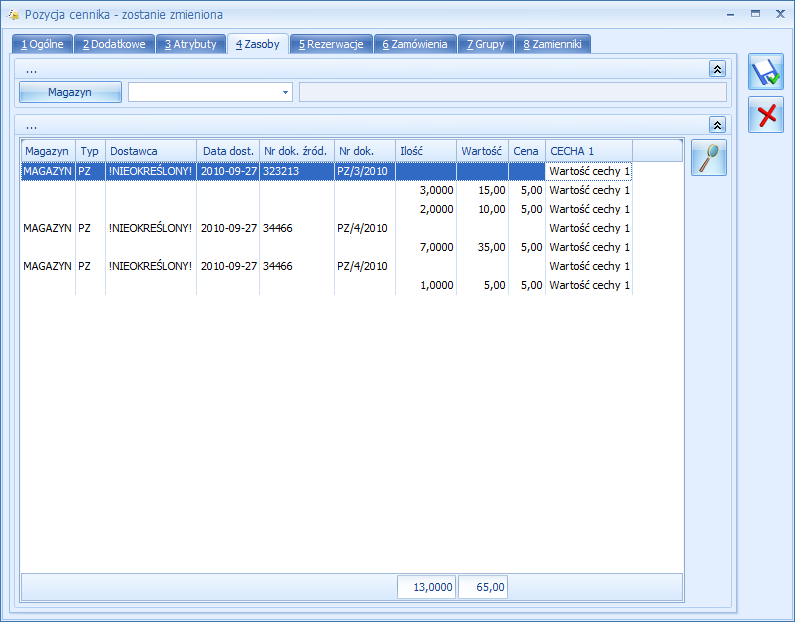Image resolution: width=795 pixels, height=622 pixels.
Task: Click the value 15,00 cell
Action: pos(482,190)
